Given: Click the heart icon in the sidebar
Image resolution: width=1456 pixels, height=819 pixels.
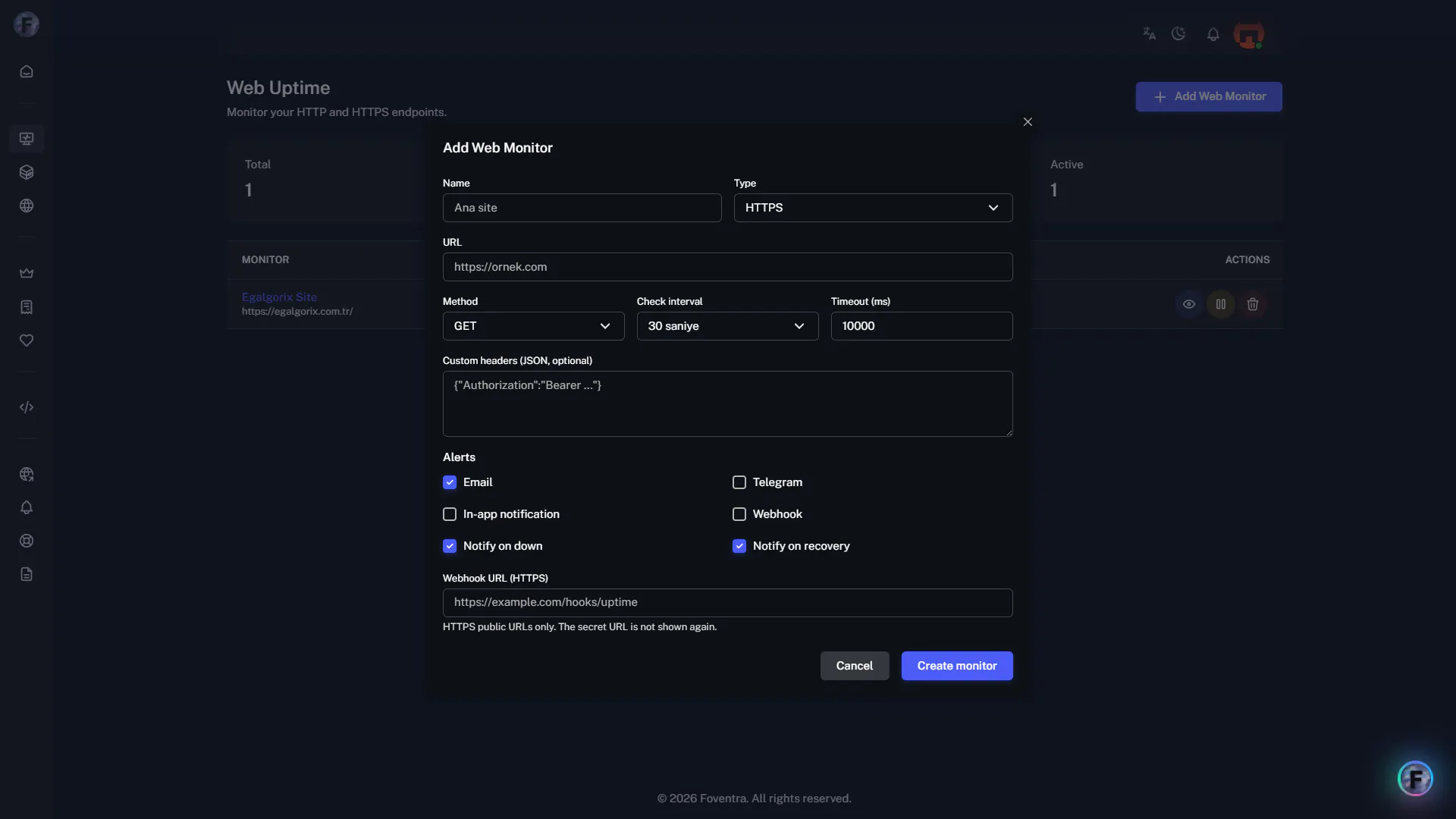Looking at the screenshot, I should pos(27,340).
